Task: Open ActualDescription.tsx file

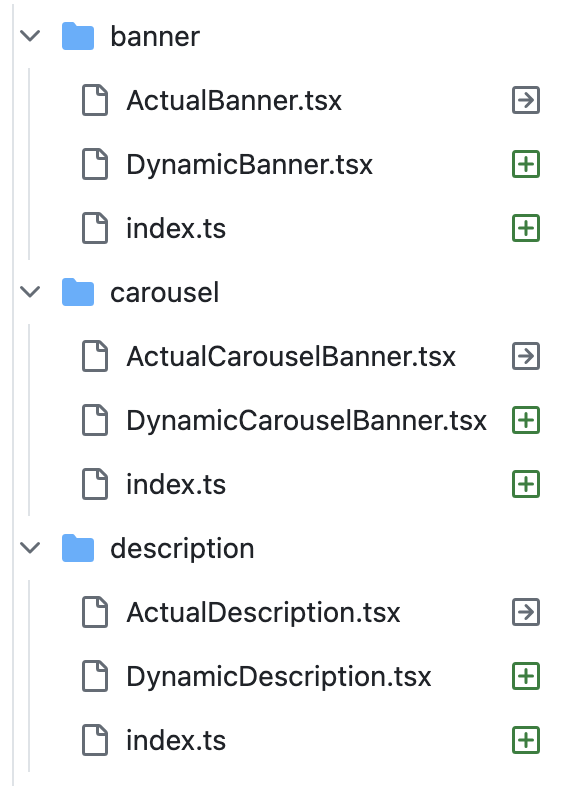Action: (263, 613)
